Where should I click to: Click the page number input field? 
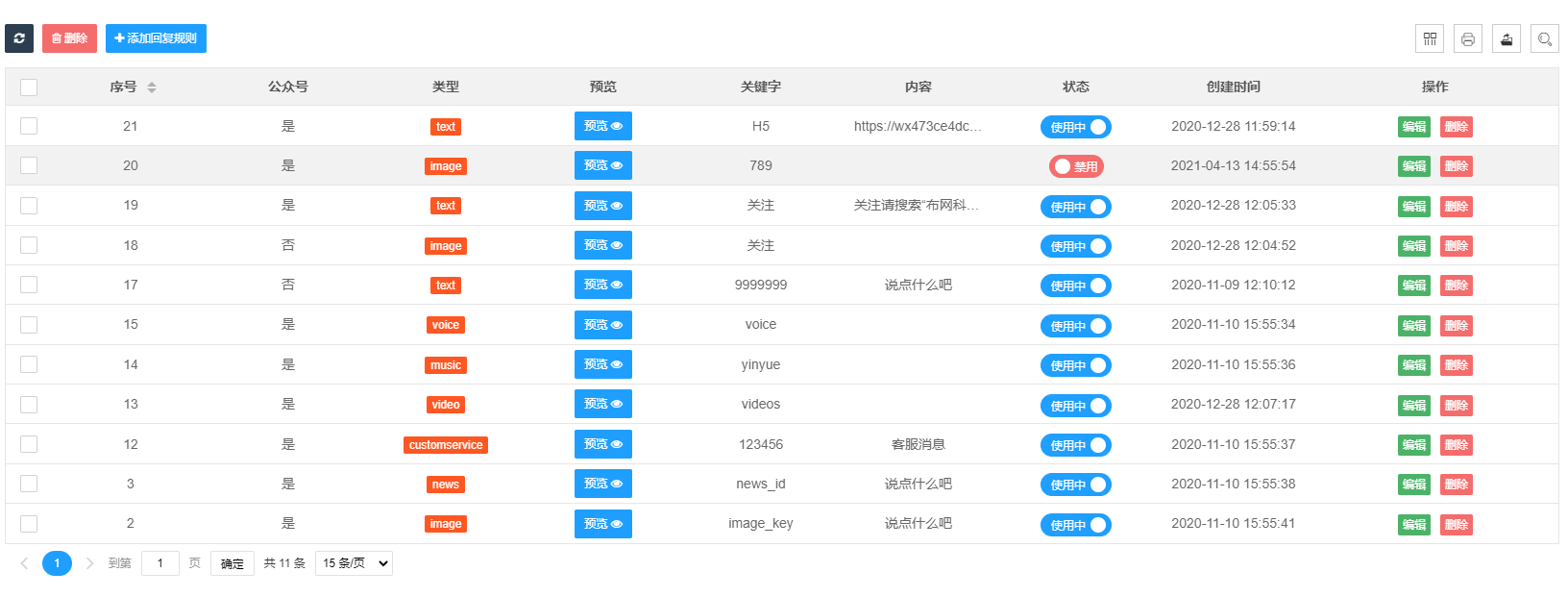[x=160, y=563]
